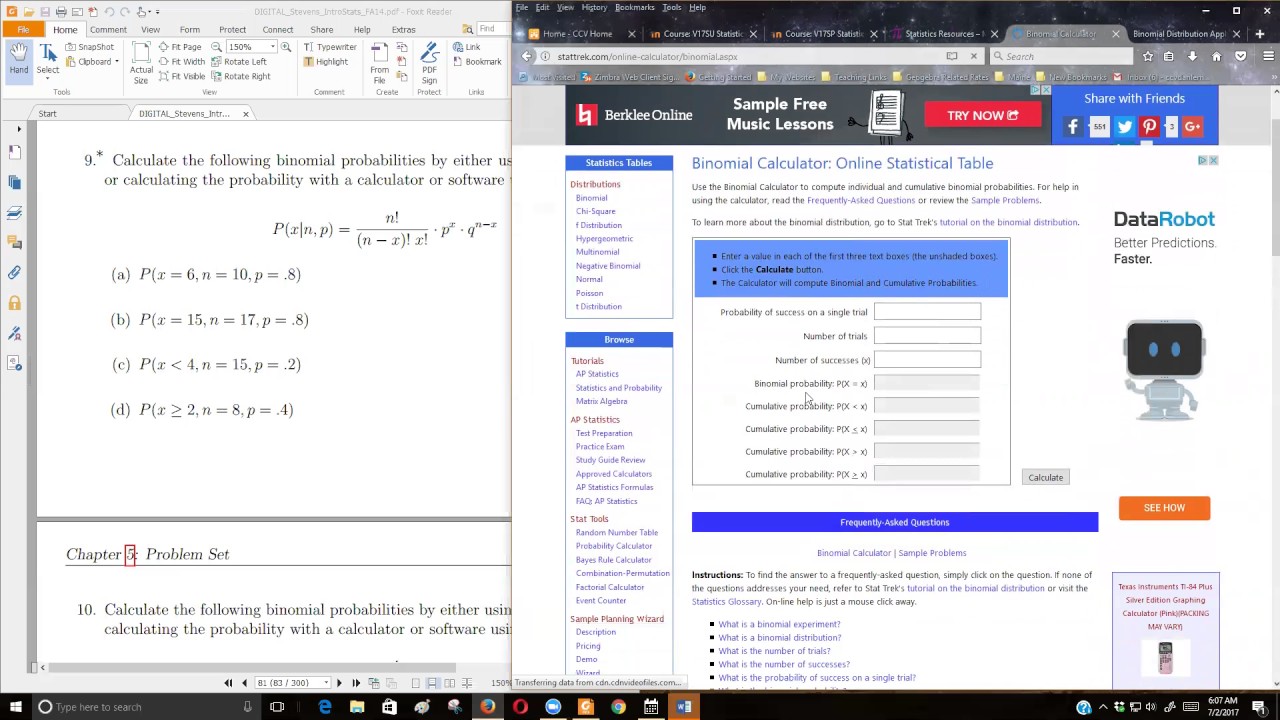Screen dimensions: 1280x720
Task: Zoom in with the plus magnifier
Action: 286,47
